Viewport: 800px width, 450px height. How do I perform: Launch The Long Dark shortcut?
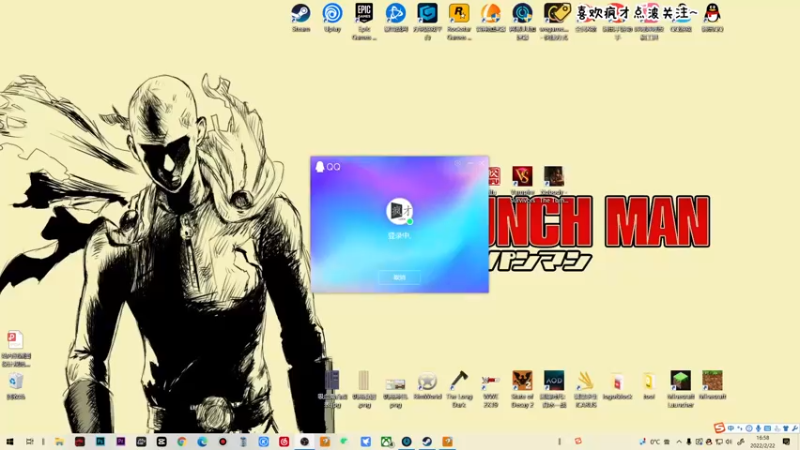[459, 389]
